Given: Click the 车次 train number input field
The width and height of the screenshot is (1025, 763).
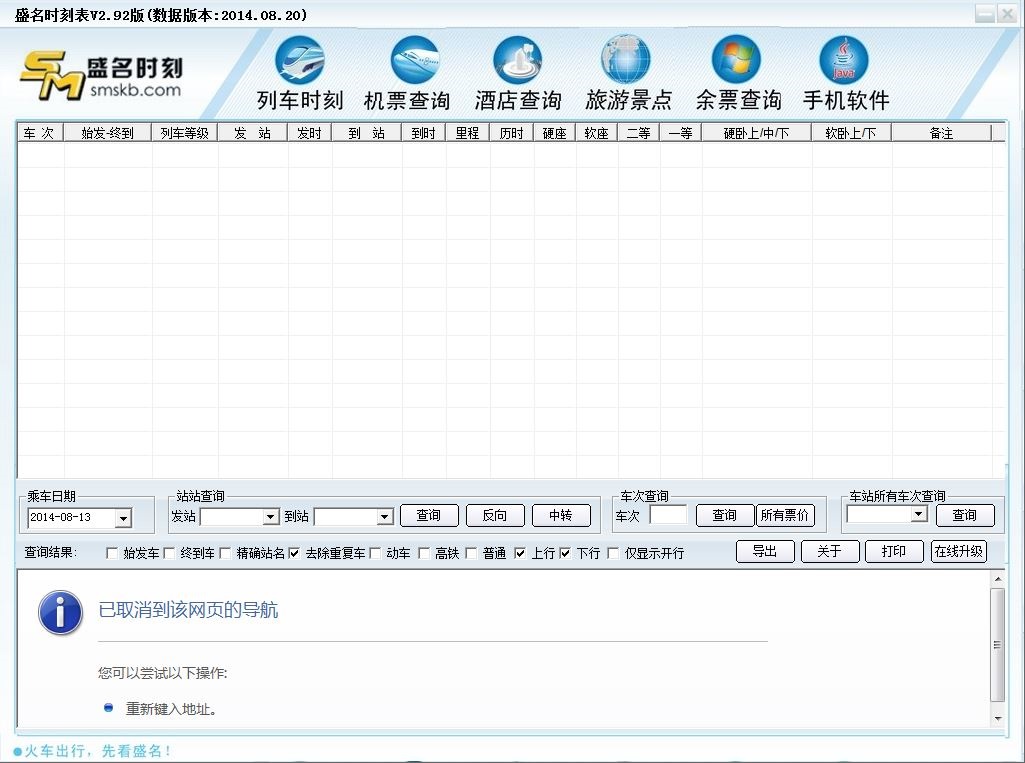Looking at the screenshot, I should click(x=668, y=516).
